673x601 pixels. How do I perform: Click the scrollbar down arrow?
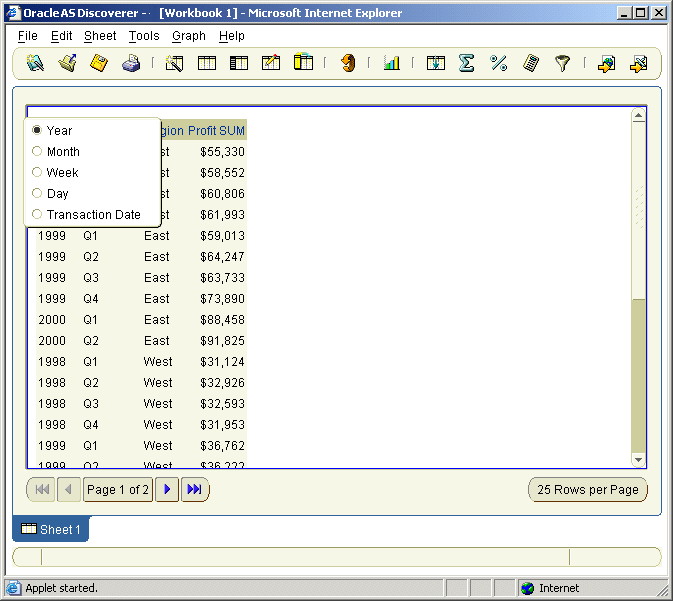(x=639, y=460)
